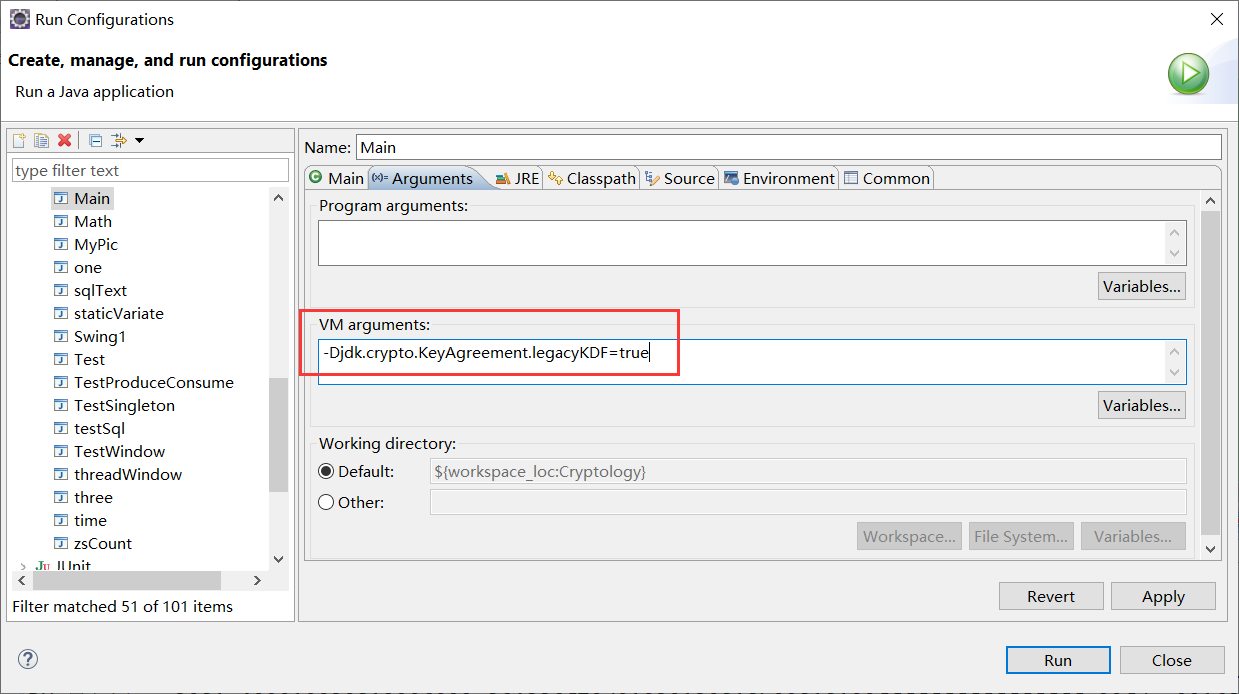The width and height of the screenshot is (1239, 694).
Task: Select the three configuration
Action: point(93,497)
